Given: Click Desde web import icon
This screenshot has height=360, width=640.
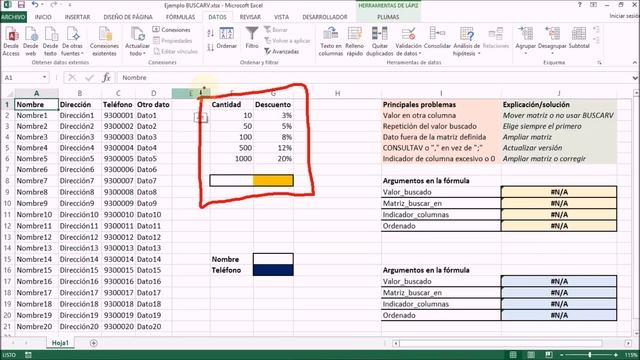Looking at the screenshot, I should [x=31, y=42].
